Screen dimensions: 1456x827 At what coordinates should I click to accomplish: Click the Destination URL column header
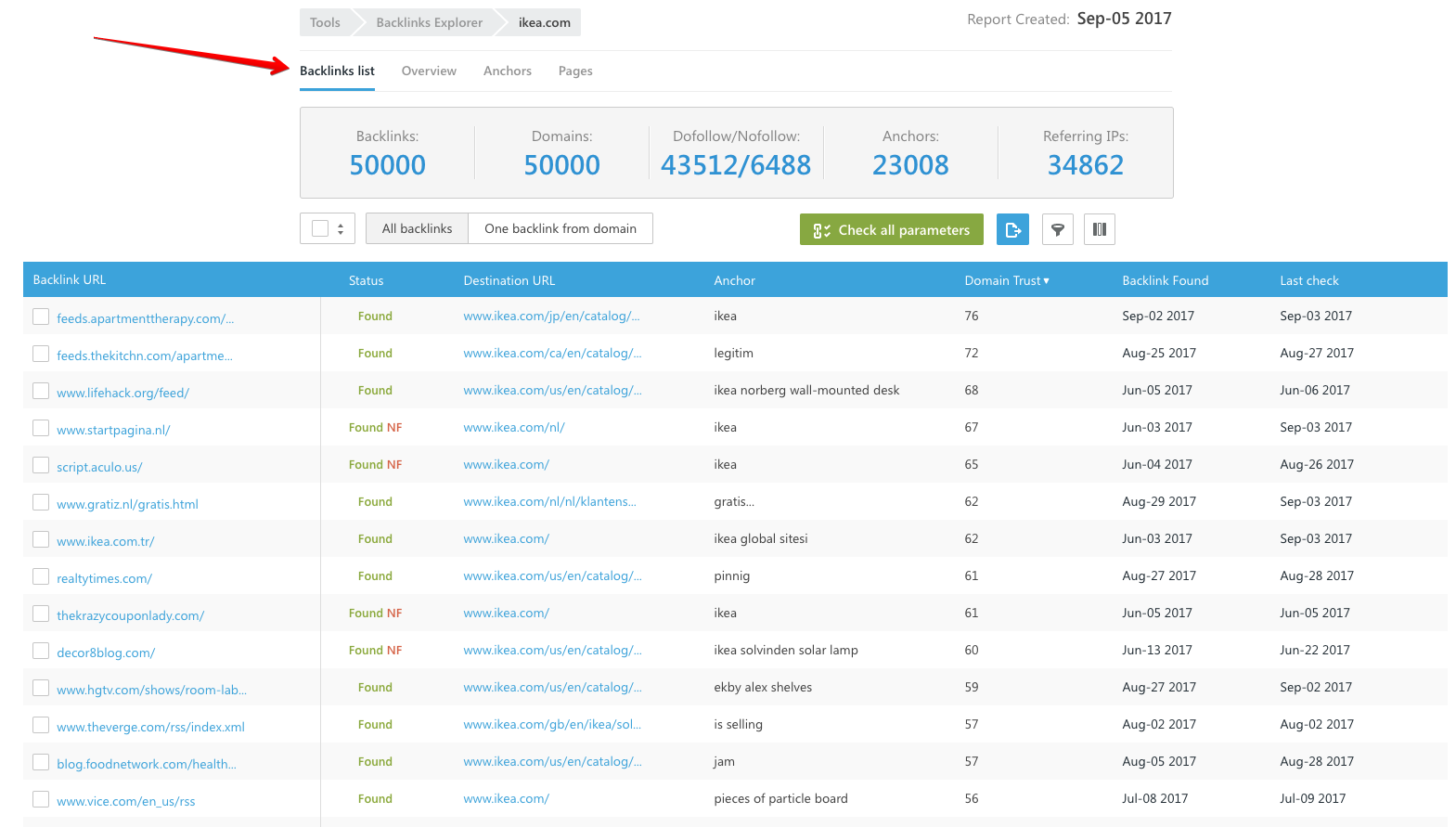[x=509, y=280]
